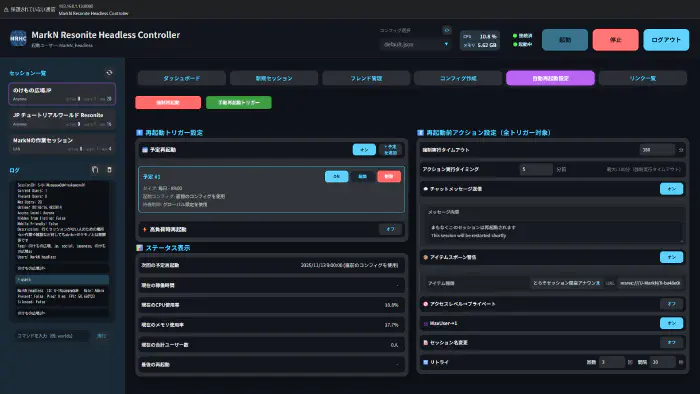Click the 'MarkN Resonite Headless Controller' title

coord(106,35)
